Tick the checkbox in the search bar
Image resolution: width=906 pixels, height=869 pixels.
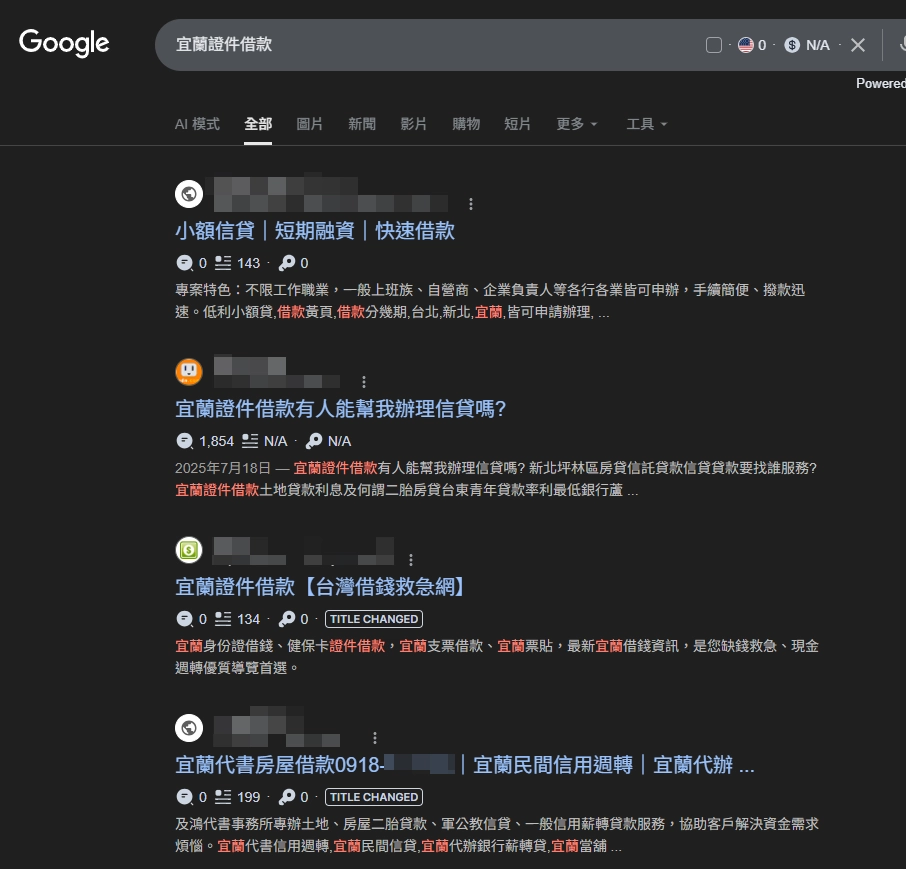[x=714, y=45]
